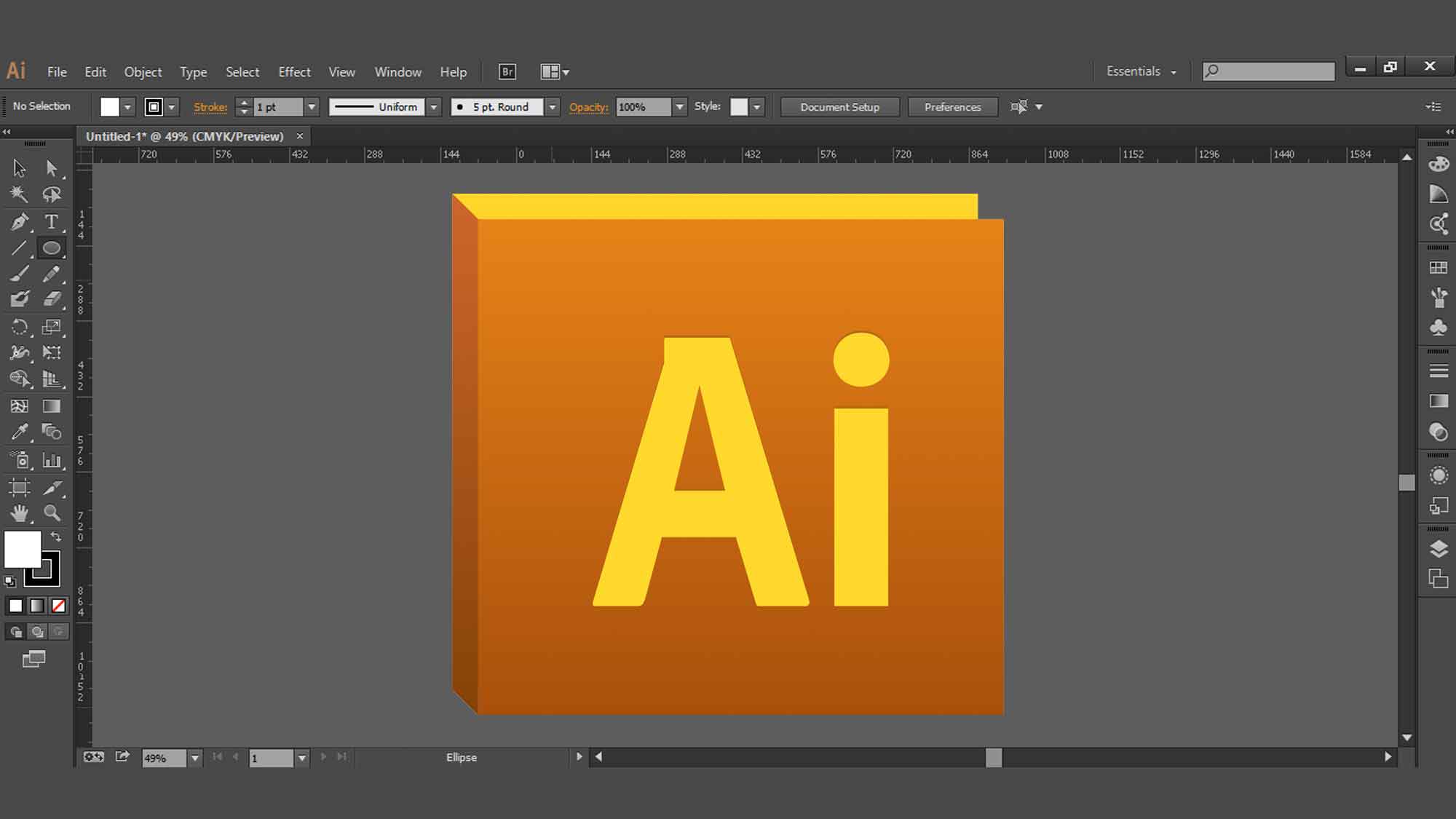Select the Paintbrush tool
1456x819 pixels.
tap(20, 274)
